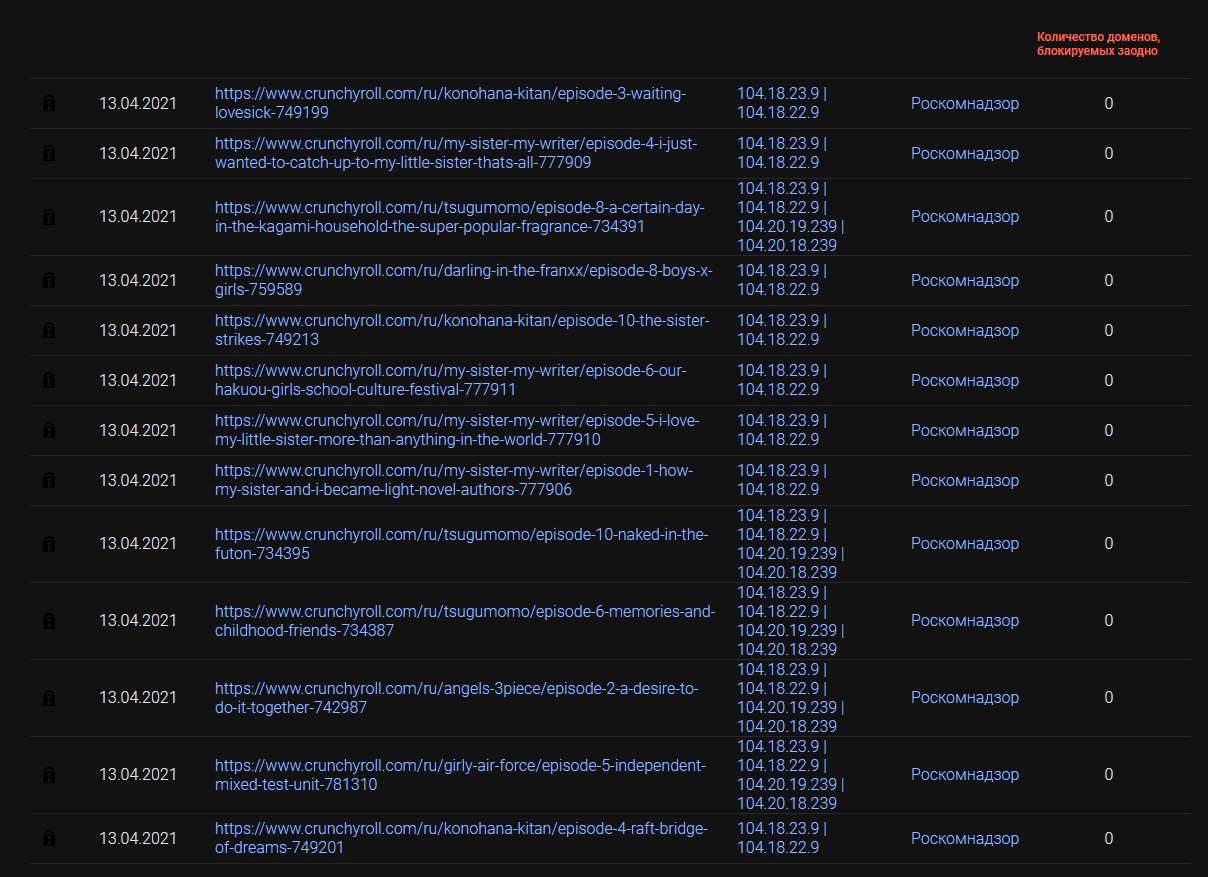This screenshot has height=877, width=1208.
Task: Click lock icon in konohana-kitan episode-10 row
Action: point(49,331)
